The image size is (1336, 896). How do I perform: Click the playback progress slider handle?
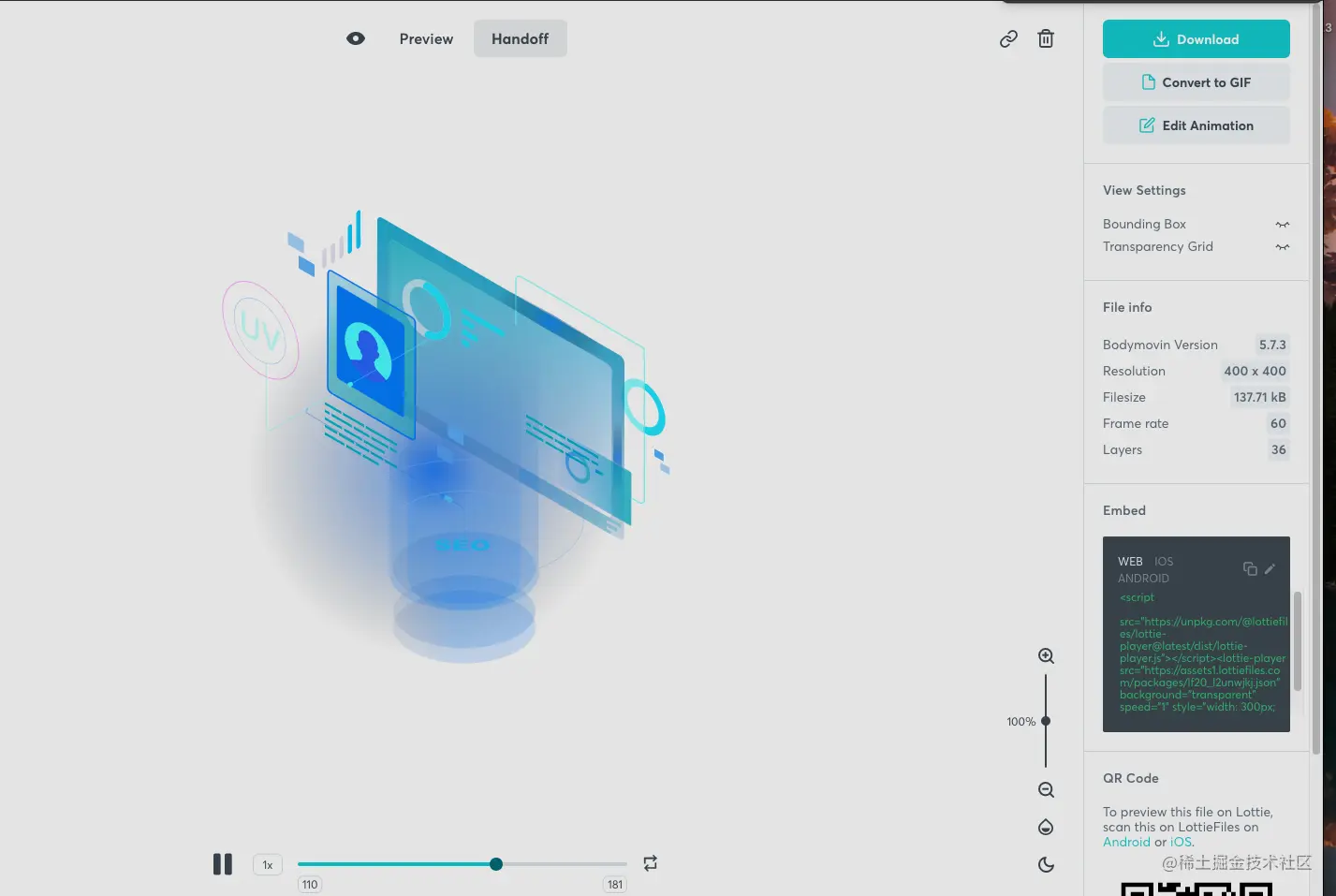point(496,864)
